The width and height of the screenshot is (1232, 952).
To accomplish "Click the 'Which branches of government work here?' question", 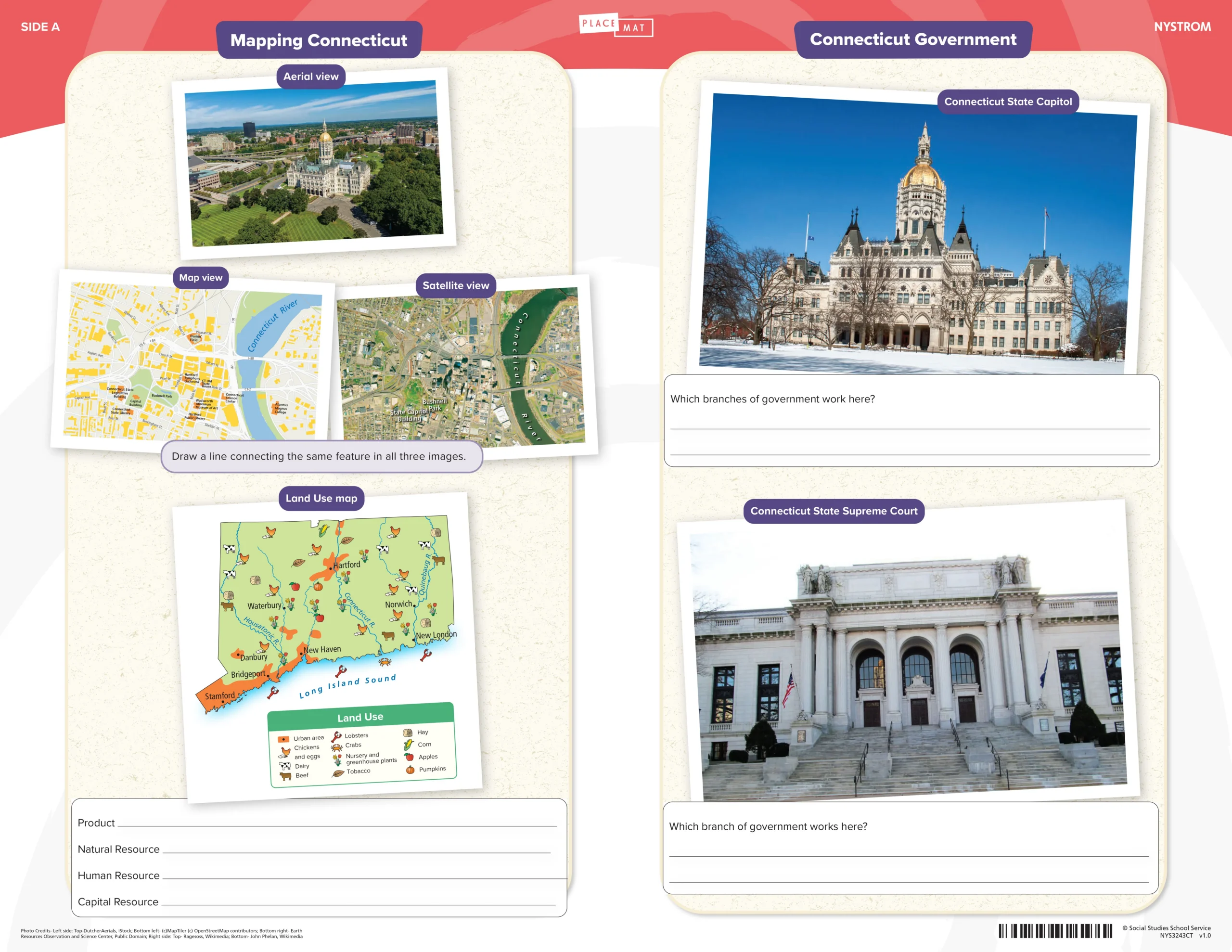I will tap(772, 399).
